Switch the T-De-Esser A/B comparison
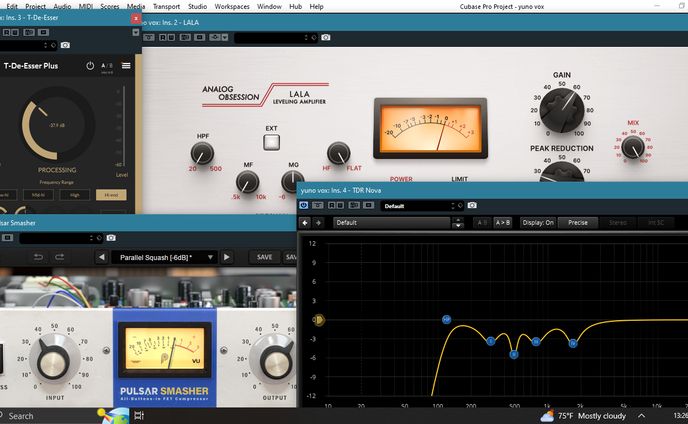Image resolution: width=688 pixels, height=424 pixels. point(107,66)
